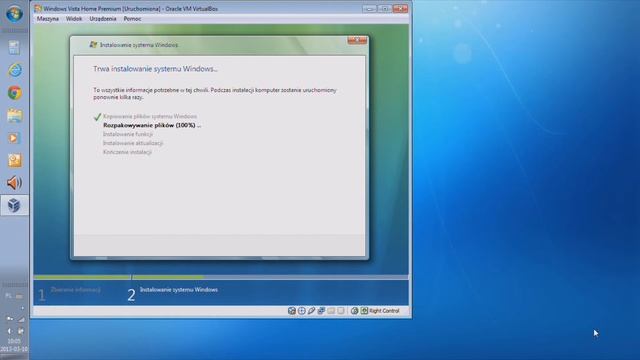Click 'Rozpakowywanie plików (100%)' step text
Viewport: 640px width, 360px height.
152,125
